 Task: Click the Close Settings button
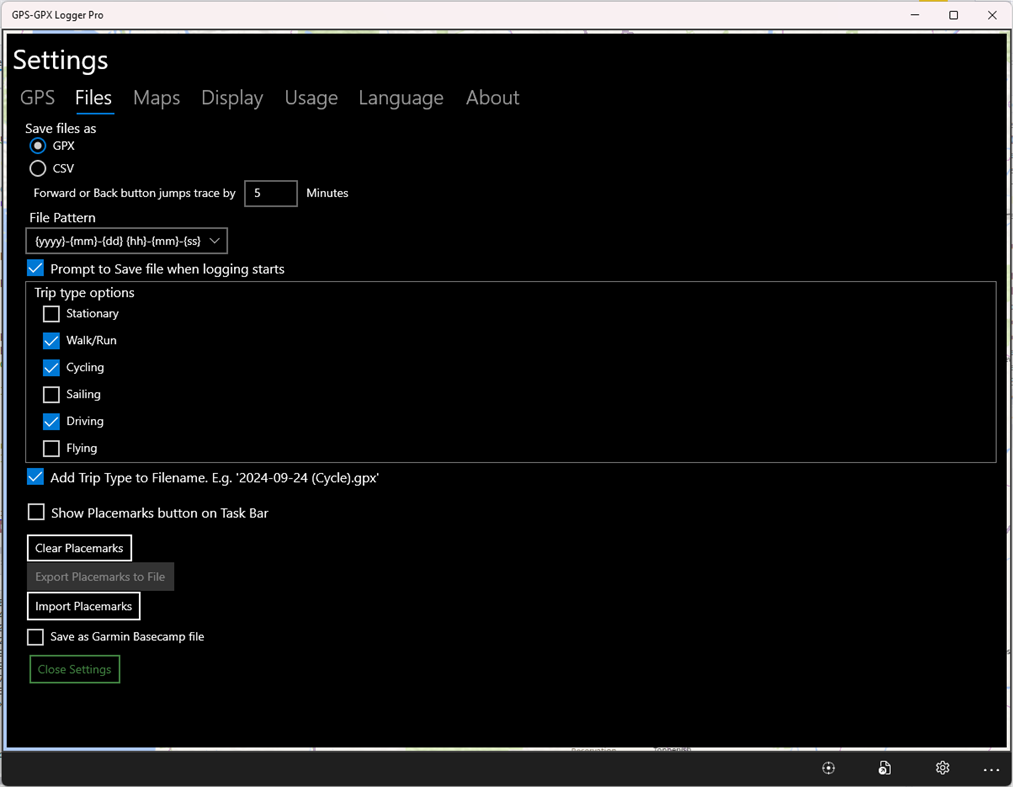coord(74,669)
